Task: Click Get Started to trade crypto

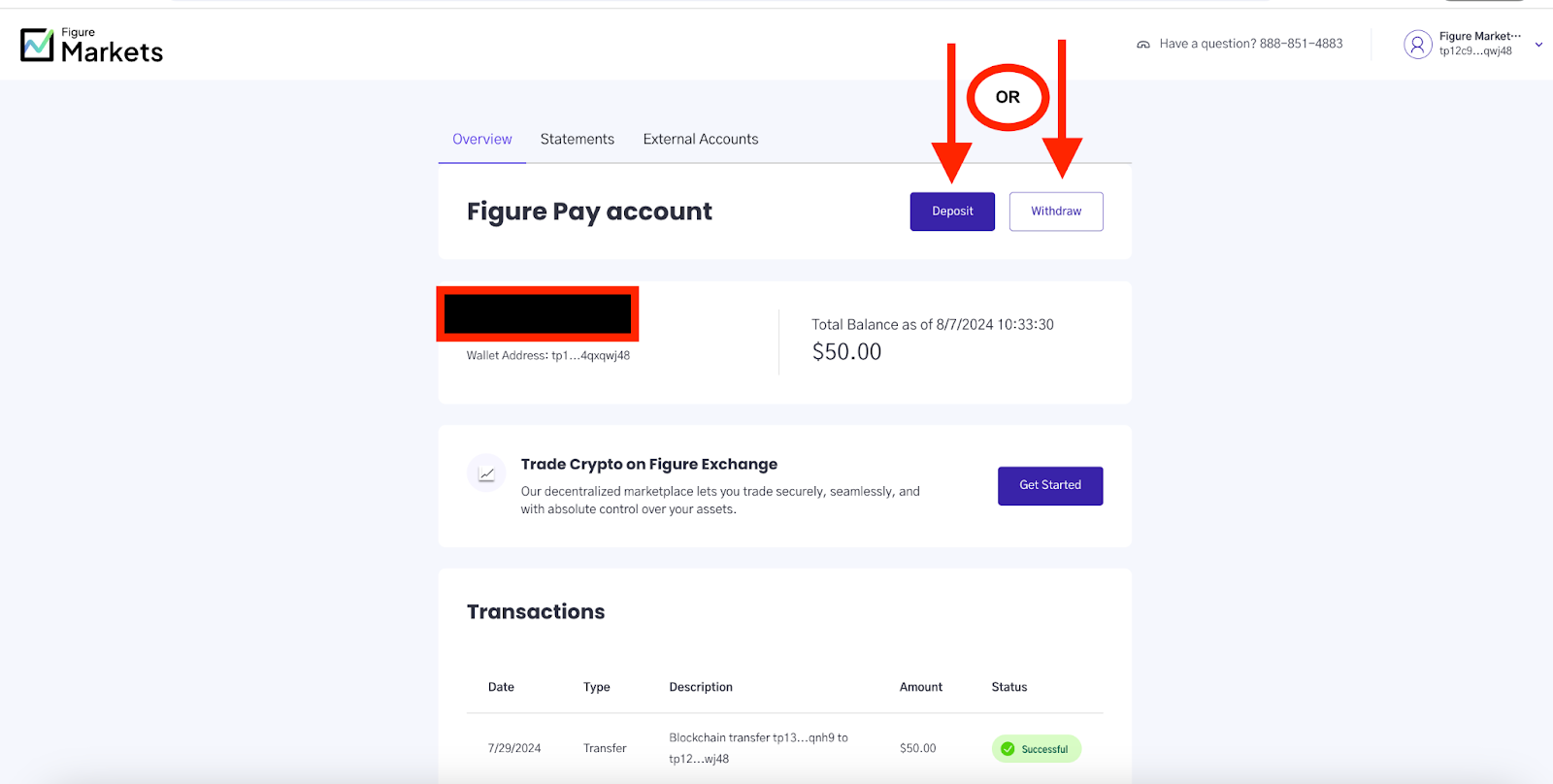Action: coord(1050,485)
